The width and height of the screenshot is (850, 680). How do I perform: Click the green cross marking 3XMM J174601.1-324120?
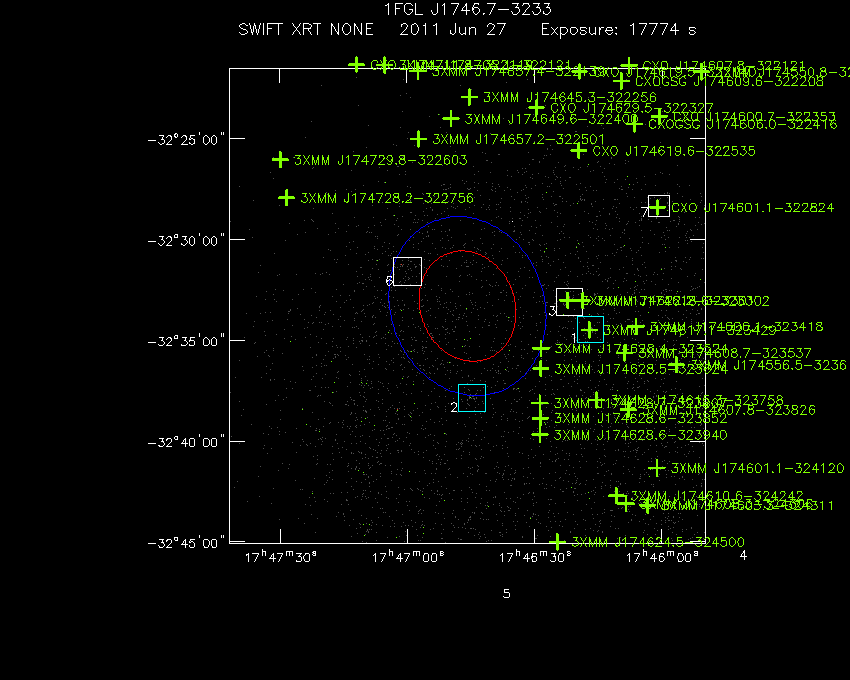tap(657, 468)
